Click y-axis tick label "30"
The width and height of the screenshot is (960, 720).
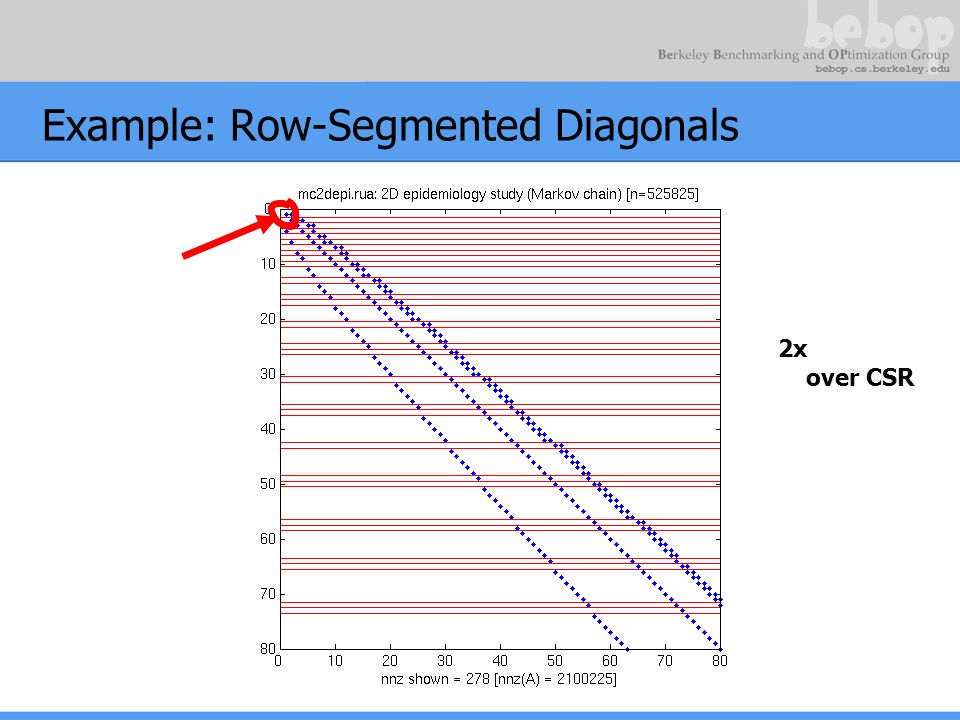pos(268,373)
